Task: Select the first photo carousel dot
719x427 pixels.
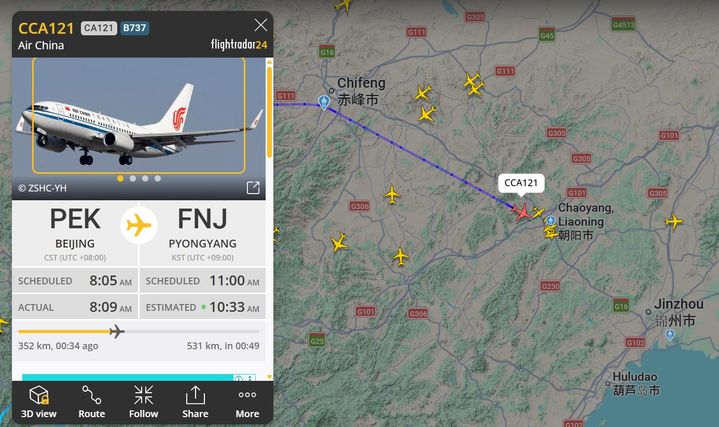Action: (x=120, y=178)
